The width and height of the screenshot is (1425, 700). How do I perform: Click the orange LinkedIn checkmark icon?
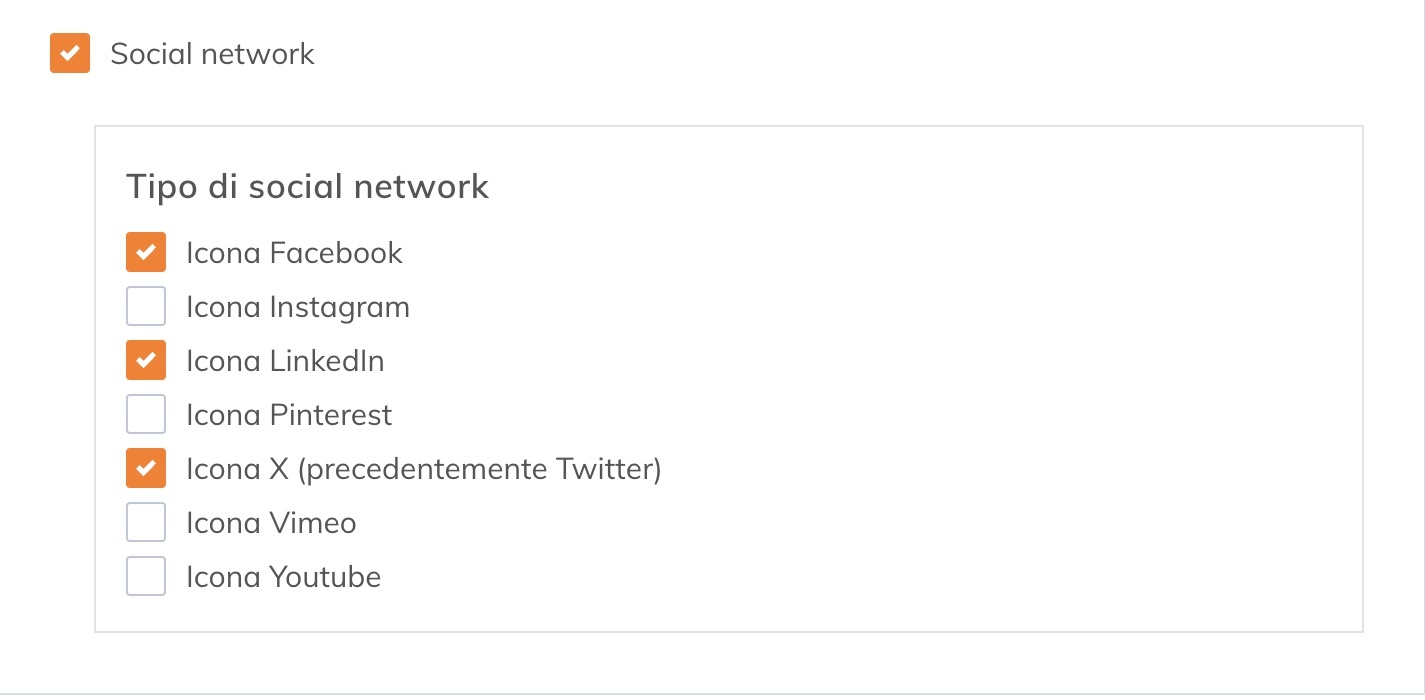pos(145,360)
